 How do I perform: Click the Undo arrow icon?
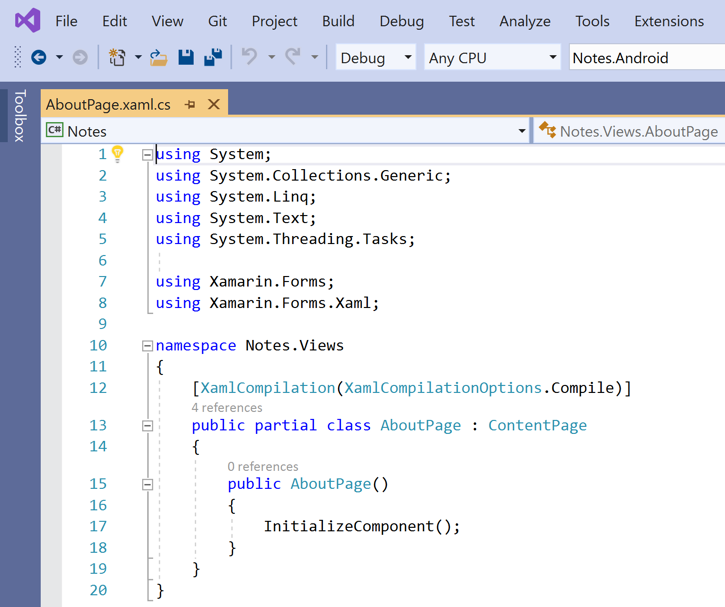(x=250, y=58)
